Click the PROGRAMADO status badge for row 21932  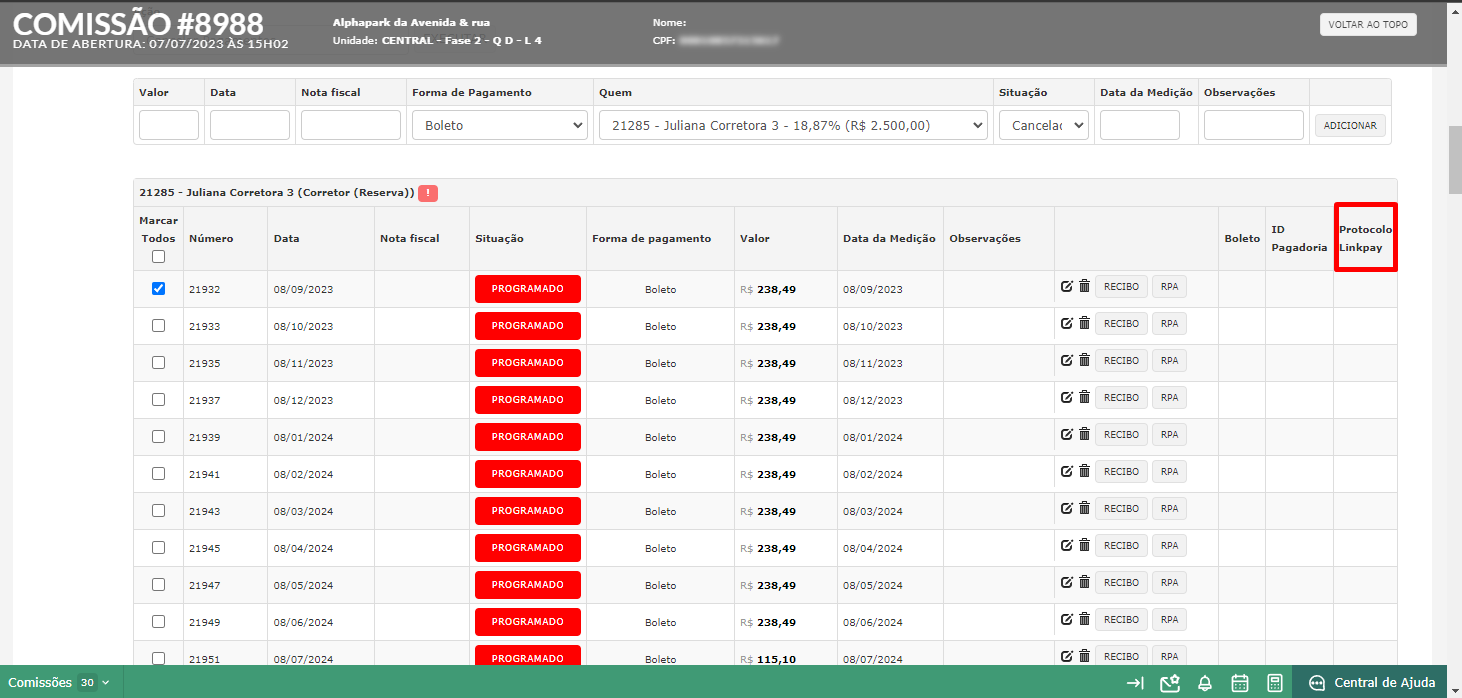[528, 289]
